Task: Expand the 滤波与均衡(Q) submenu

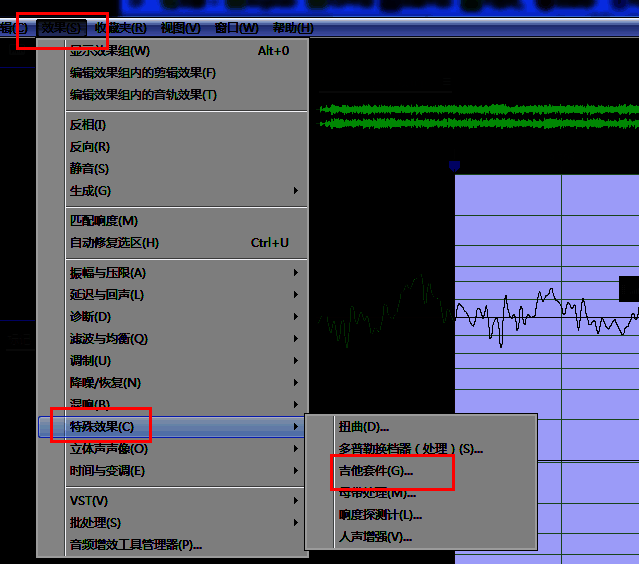Action: point(108,339)
